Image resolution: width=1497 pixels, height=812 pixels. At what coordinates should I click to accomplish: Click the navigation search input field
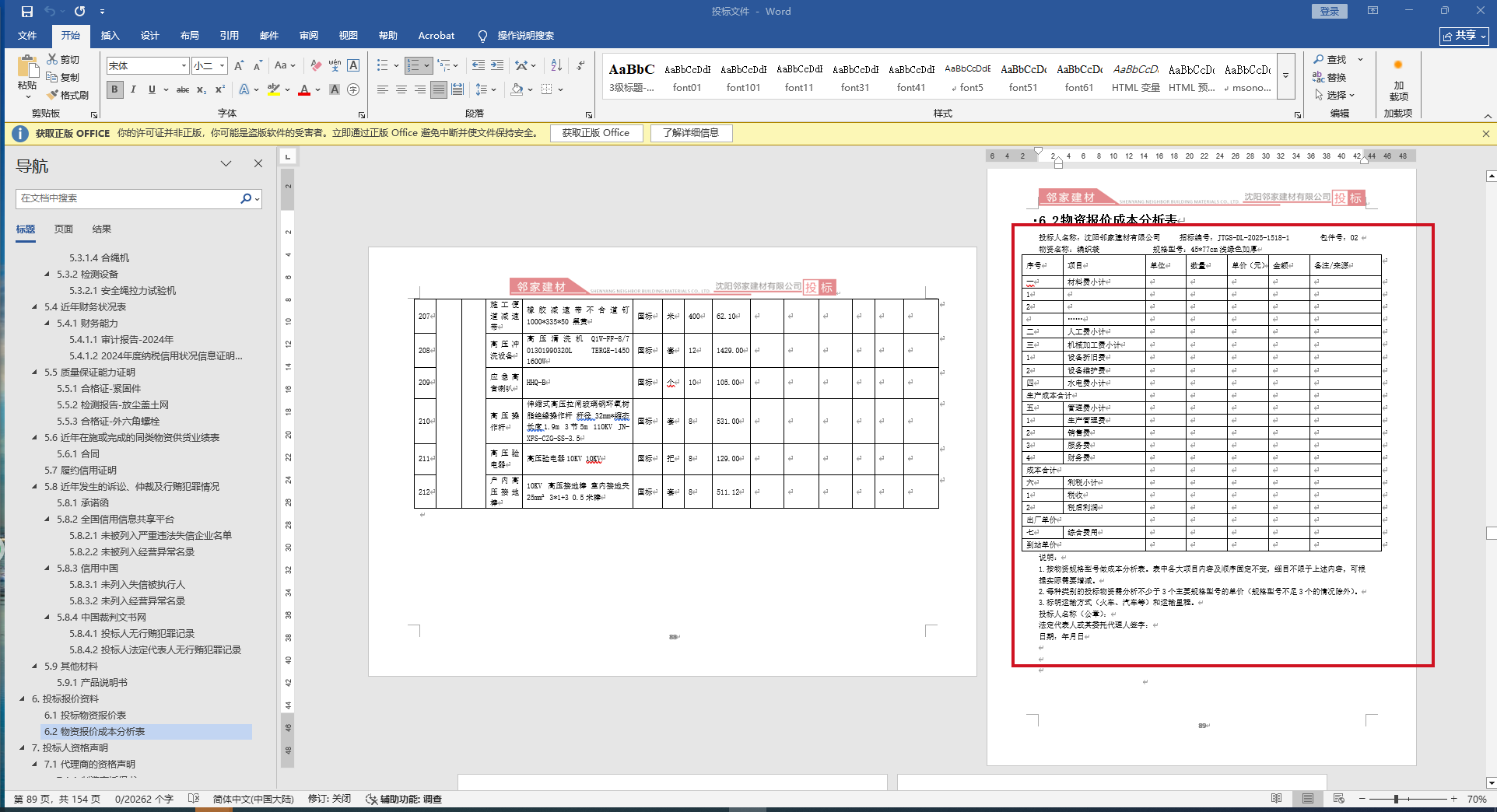[128, 198]
